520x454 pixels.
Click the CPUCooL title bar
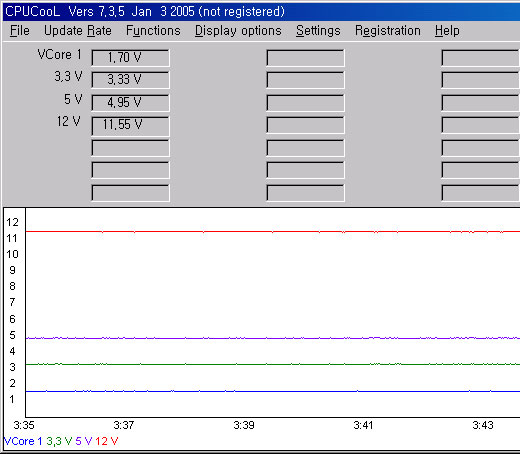click(261, 11)
